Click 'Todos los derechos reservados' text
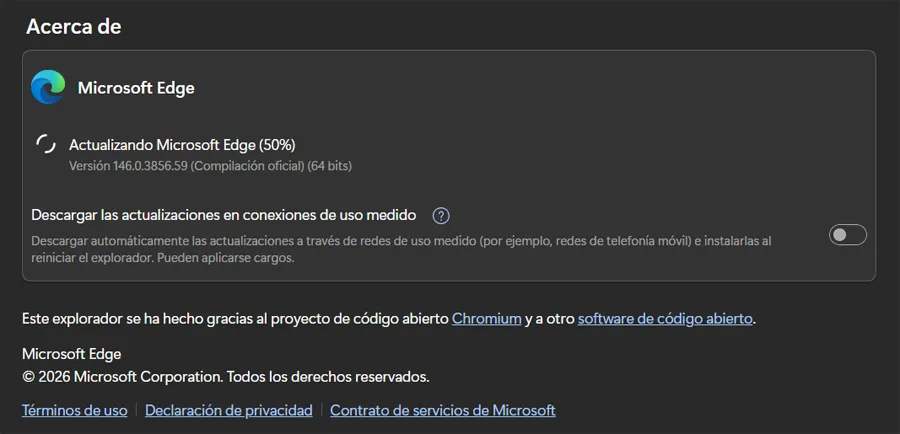900x434 pixels. pyautogui.click(x=328, y=377)
